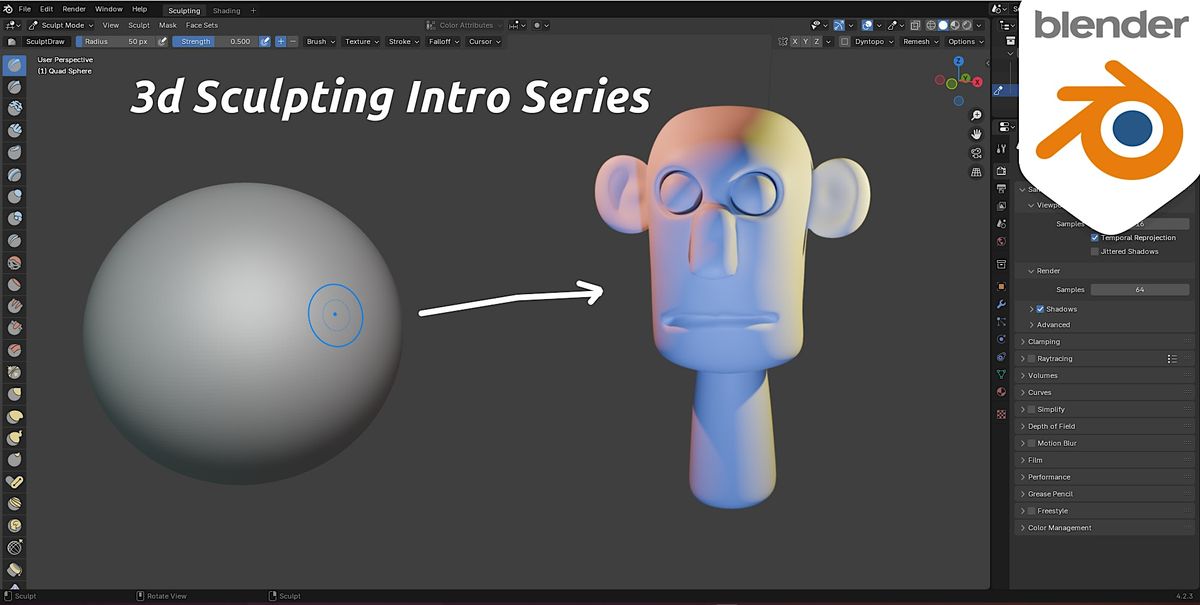Viewport: 1200px width, 605px height.
Task: Switch to the Shading workspace tab
Action: (226, 10)
